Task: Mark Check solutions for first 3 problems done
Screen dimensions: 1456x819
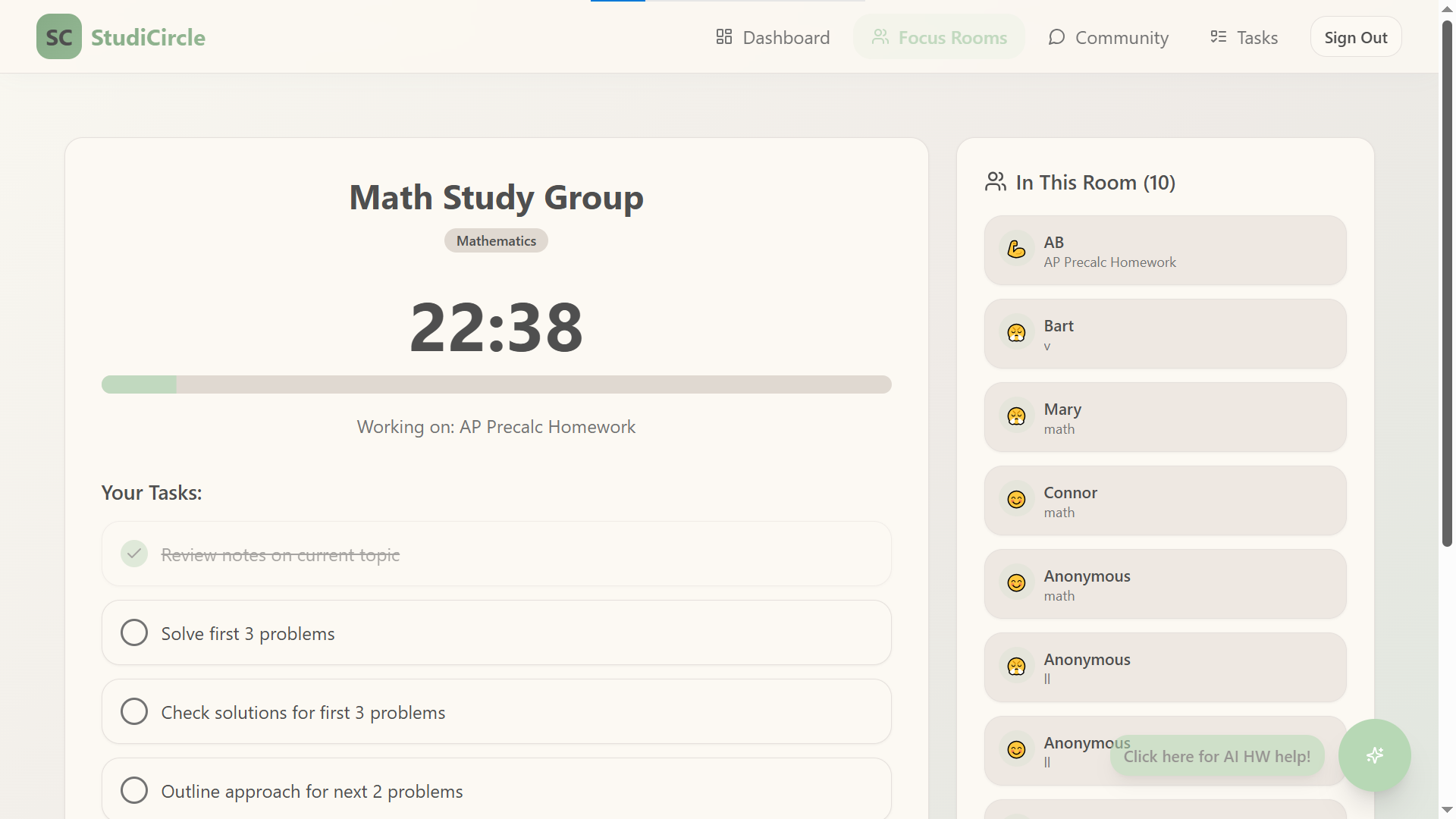Action: pos(134,711)
